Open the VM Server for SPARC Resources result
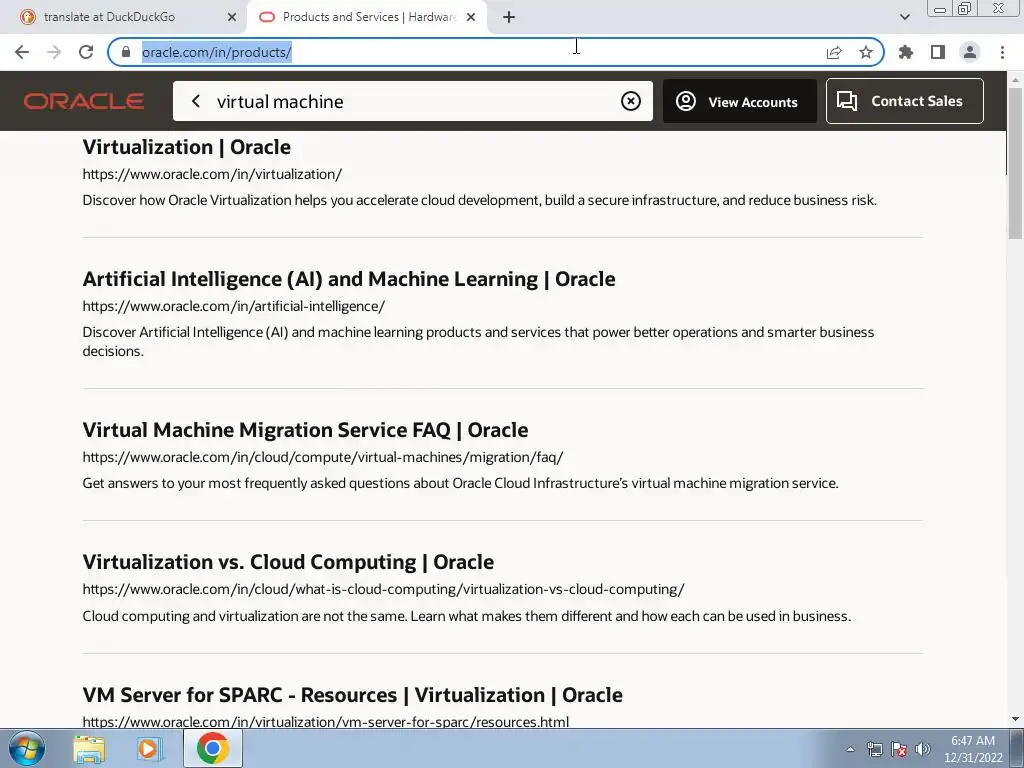1024x768 pixels. (x=353, y=695)
